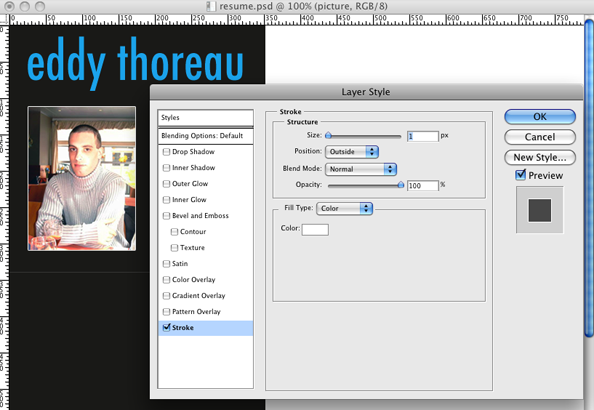
Task: Click the Satin label
Action: [x=180, y=263]
